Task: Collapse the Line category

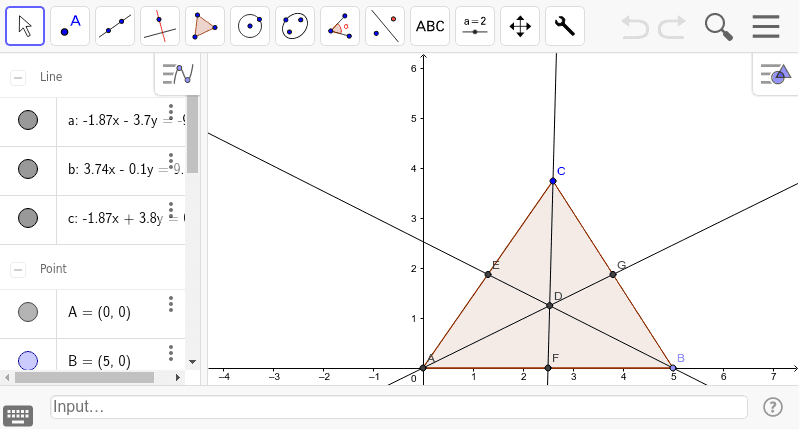Action: click(18, 78)
